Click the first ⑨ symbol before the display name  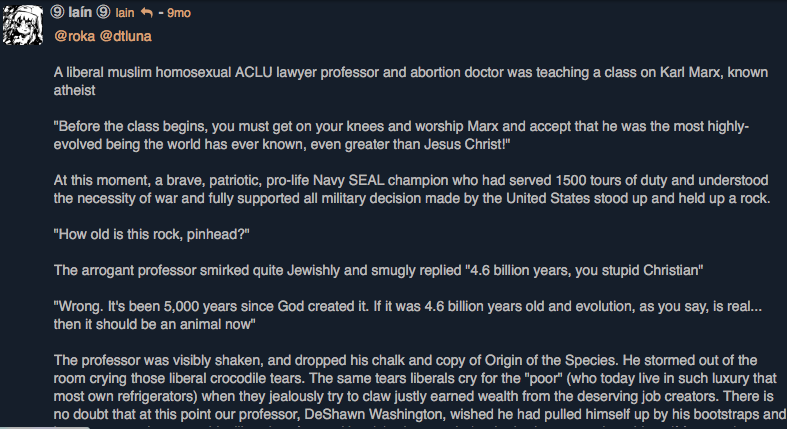[57, 12]
